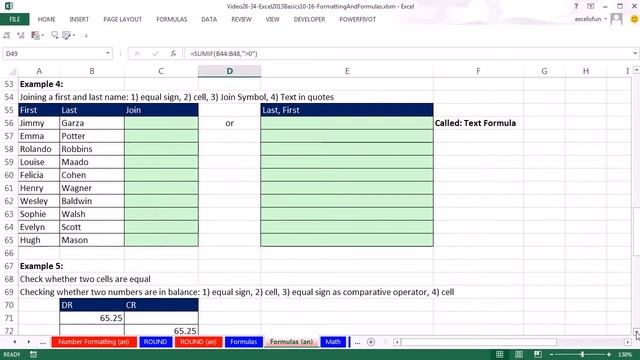This screenshot has width=640, height=360.
Task: Open the DATA ribbon tab
Action: (209, 19)
